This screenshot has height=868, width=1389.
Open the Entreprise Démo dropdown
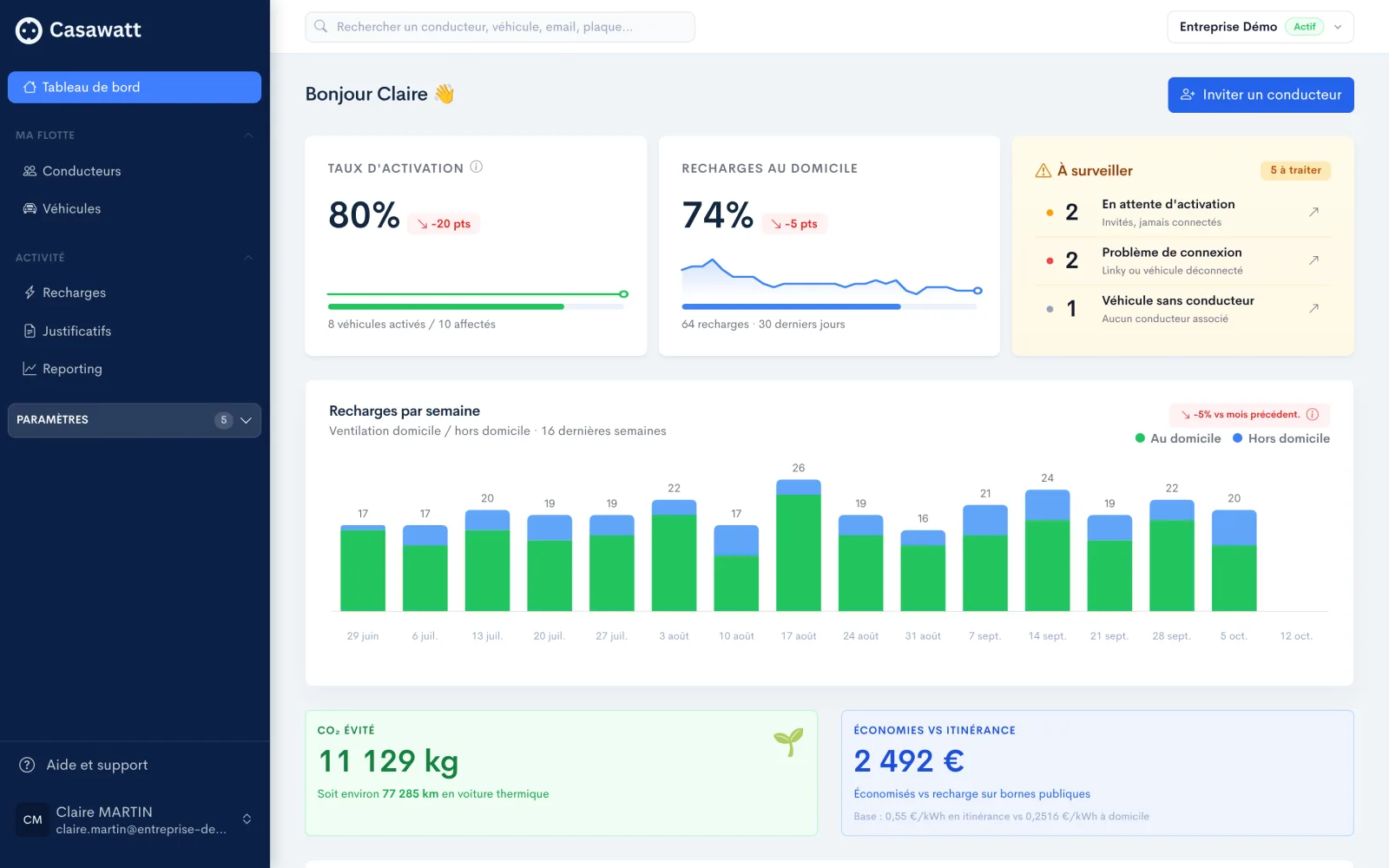tap(1261, 27)
